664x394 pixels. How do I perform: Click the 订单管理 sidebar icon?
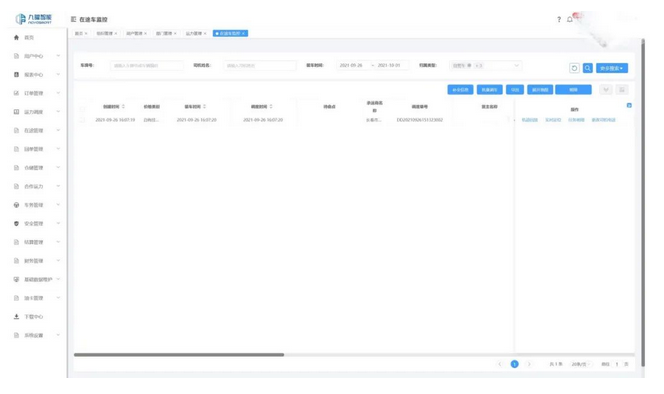coord(17,93)
